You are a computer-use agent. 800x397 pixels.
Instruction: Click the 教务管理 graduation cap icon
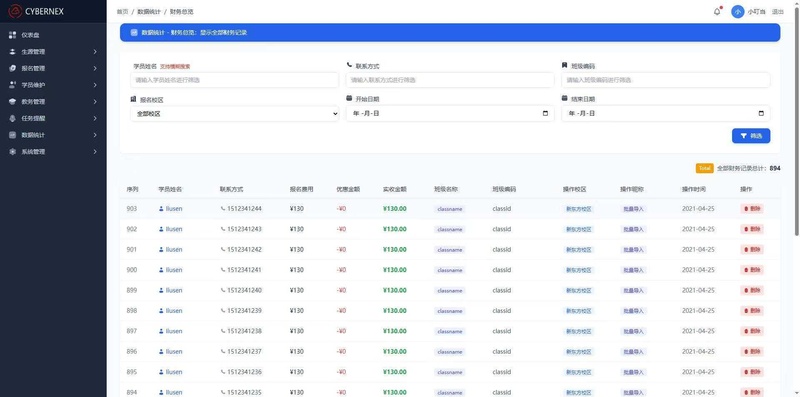[x=12, y=102]
